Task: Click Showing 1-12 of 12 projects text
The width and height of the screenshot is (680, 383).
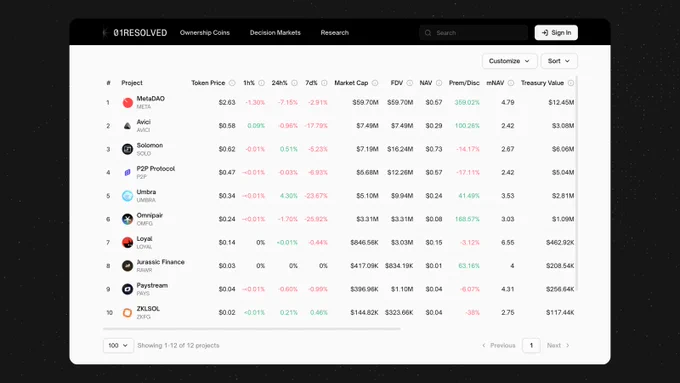Action: tap(178, 346)
